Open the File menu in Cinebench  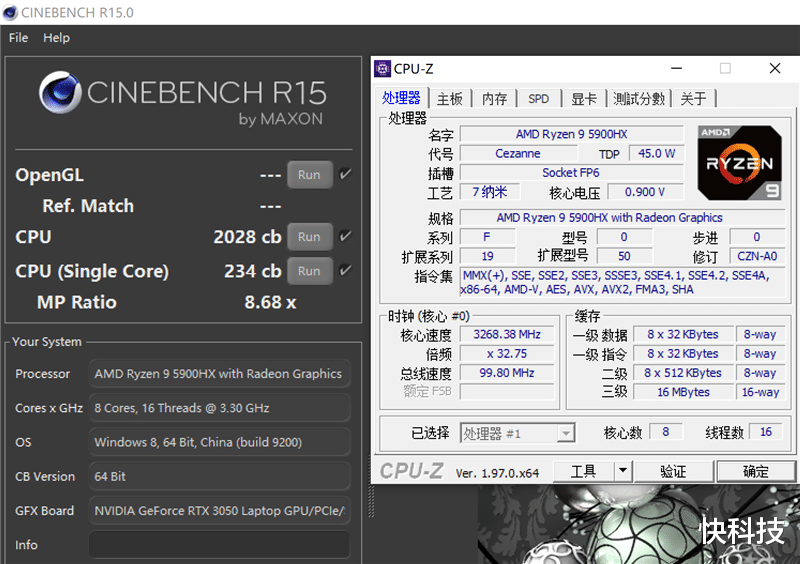pos(18,38)
